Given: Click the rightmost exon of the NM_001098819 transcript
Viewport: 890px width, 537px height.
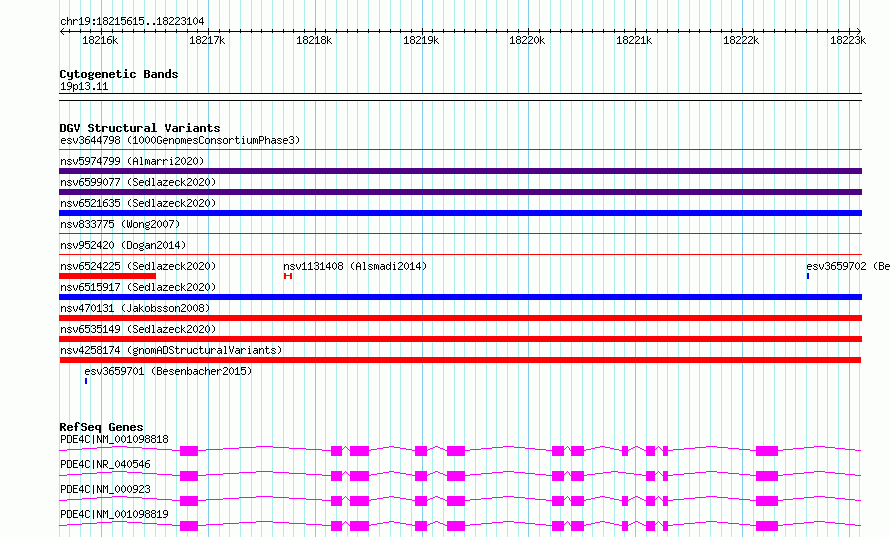Looking at the screenshot, I should tap(767, 526).
